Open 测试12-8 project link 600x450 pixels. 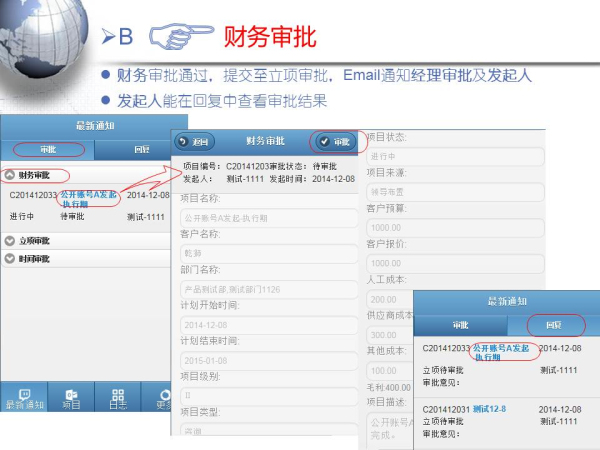pos(490,409)
